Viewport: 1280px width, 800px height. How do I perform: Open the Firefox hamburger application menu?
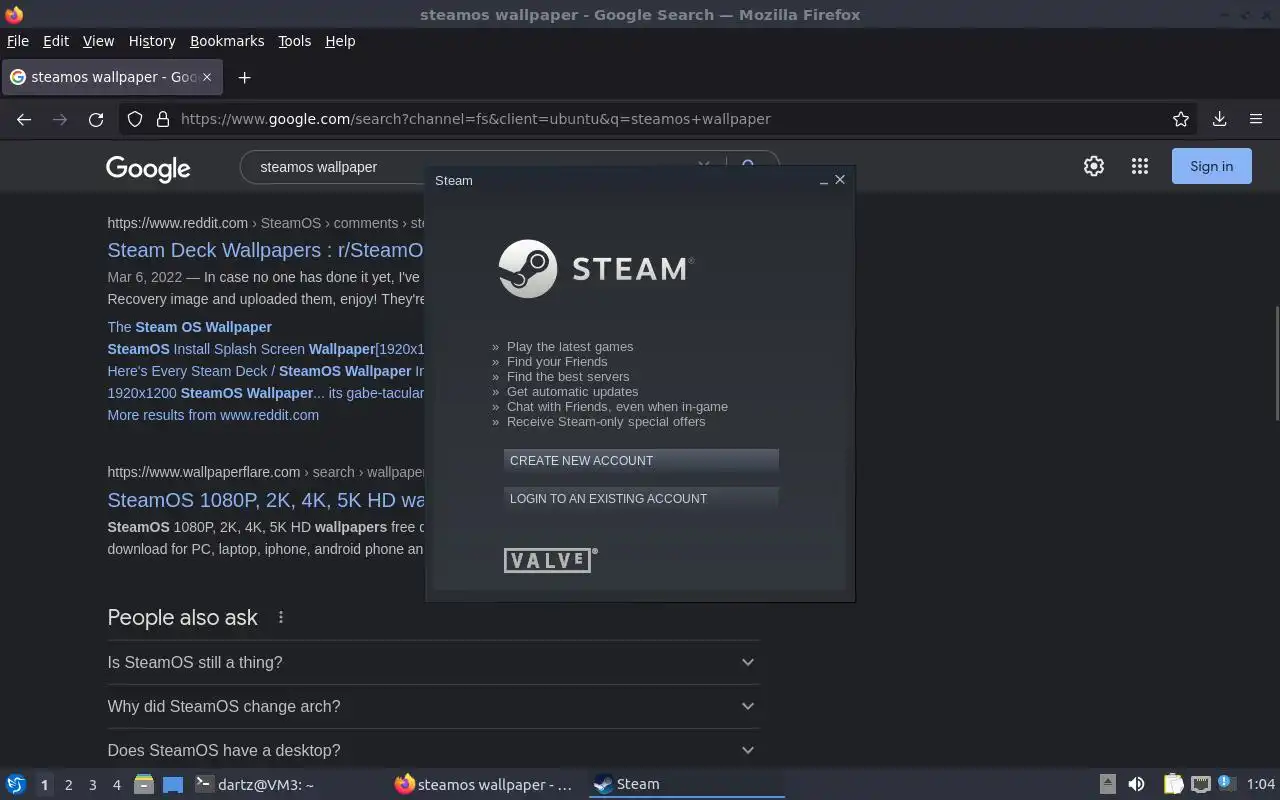coord(1256,119)
